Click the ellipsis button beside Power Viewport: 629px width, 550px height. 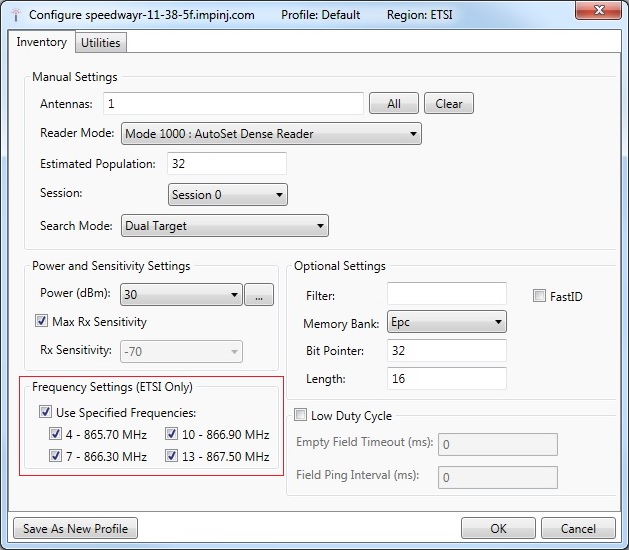click(259, 294)
